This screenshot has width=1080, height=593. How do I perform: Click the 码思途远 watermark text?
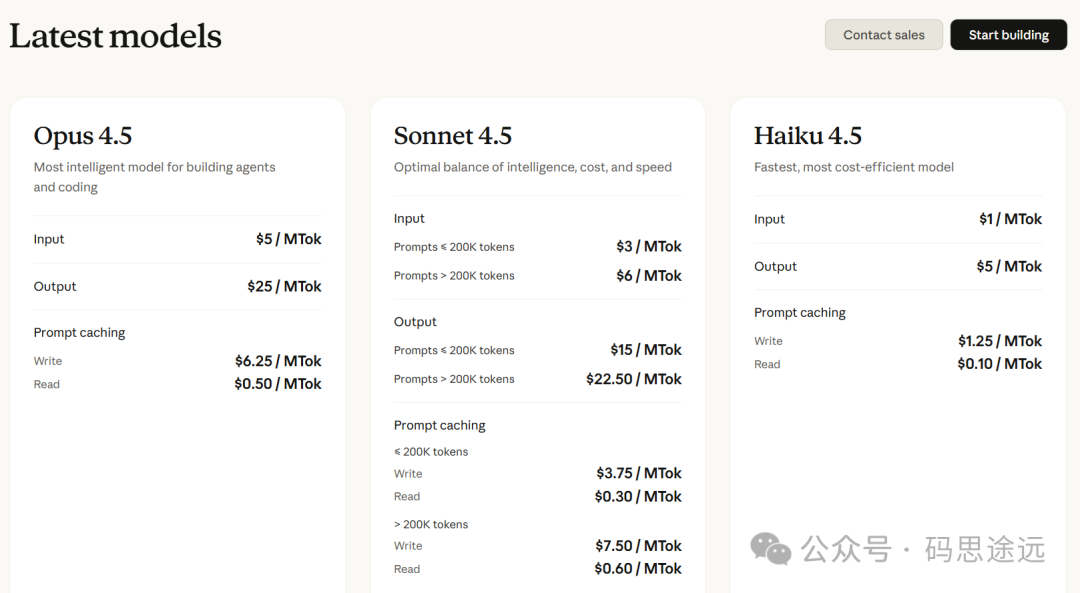[984, 549]
